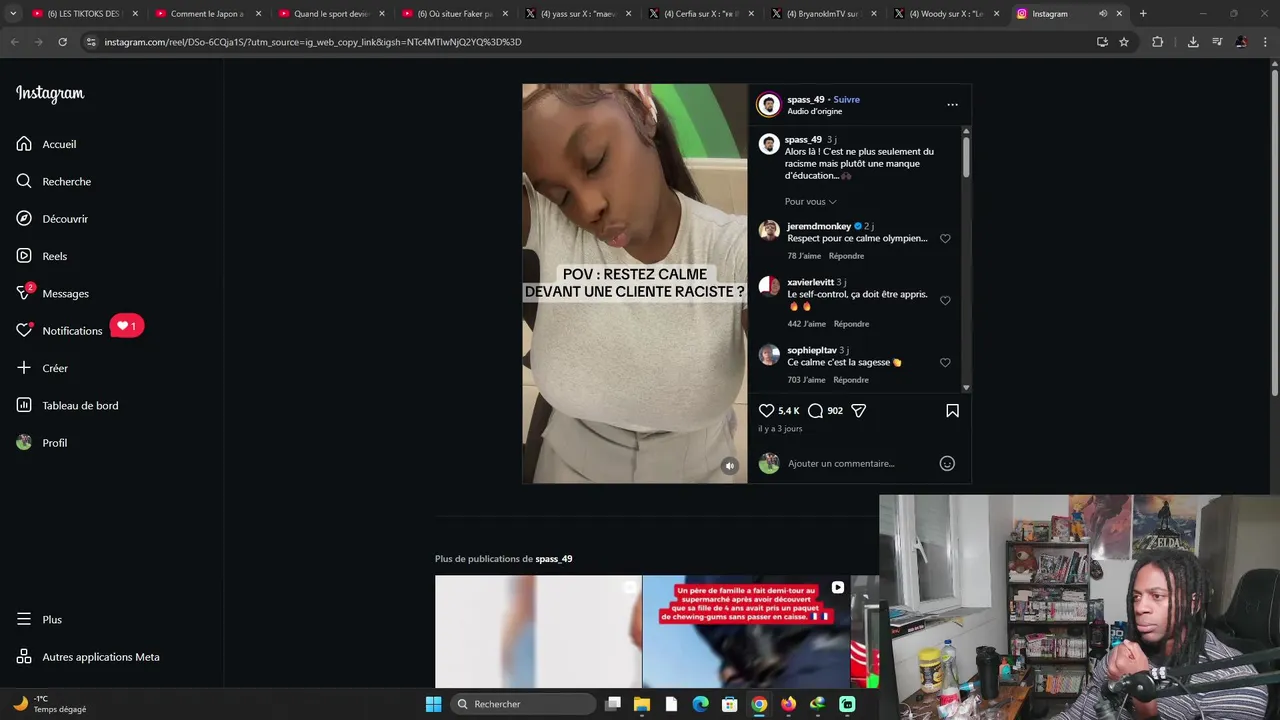Open the first spass_49 publication thumbnail

[x=538, y=631]
